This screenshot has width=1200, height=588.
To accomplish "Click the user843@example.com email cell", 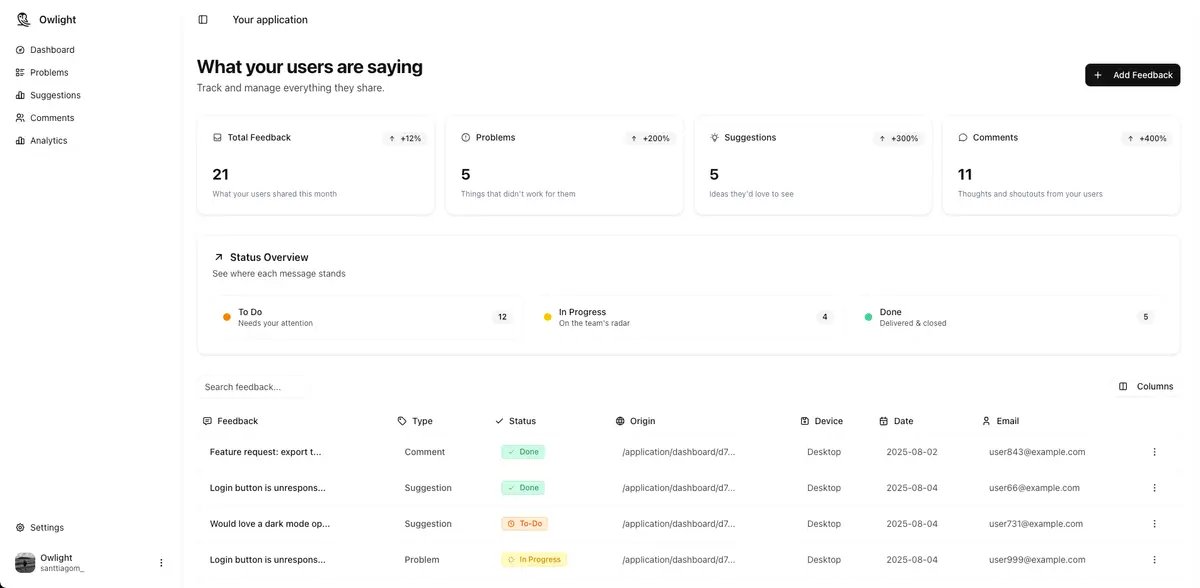I will 1037,452.
